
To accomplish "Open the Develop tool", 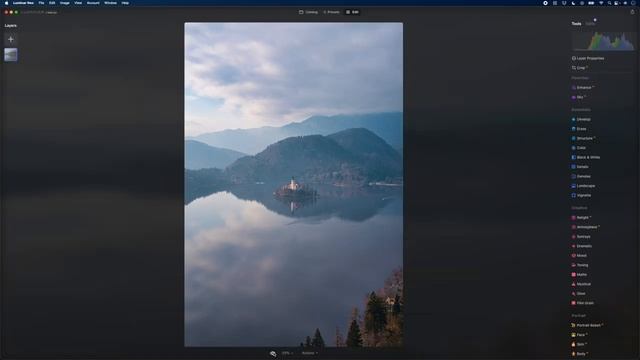I will click(x=581, y=119).
